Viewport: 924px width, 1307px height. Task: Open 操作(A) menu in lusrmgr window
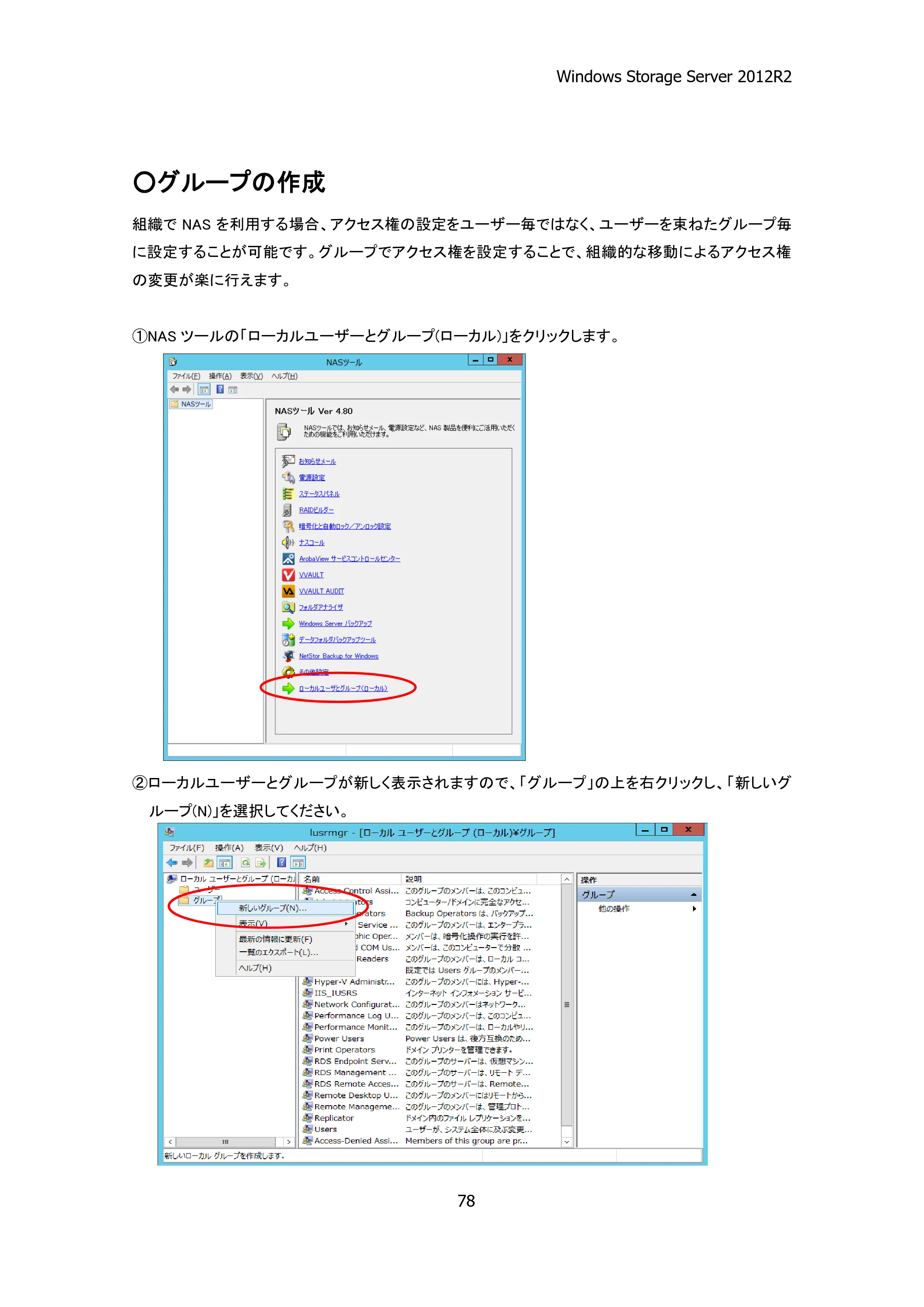coord(229,848)
